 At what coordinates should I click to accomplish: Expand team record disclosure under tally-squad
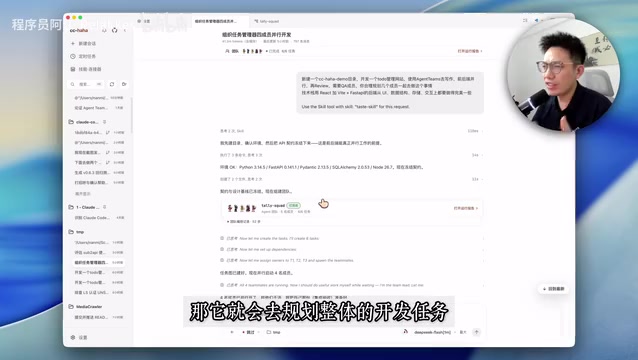pos(243,222)
